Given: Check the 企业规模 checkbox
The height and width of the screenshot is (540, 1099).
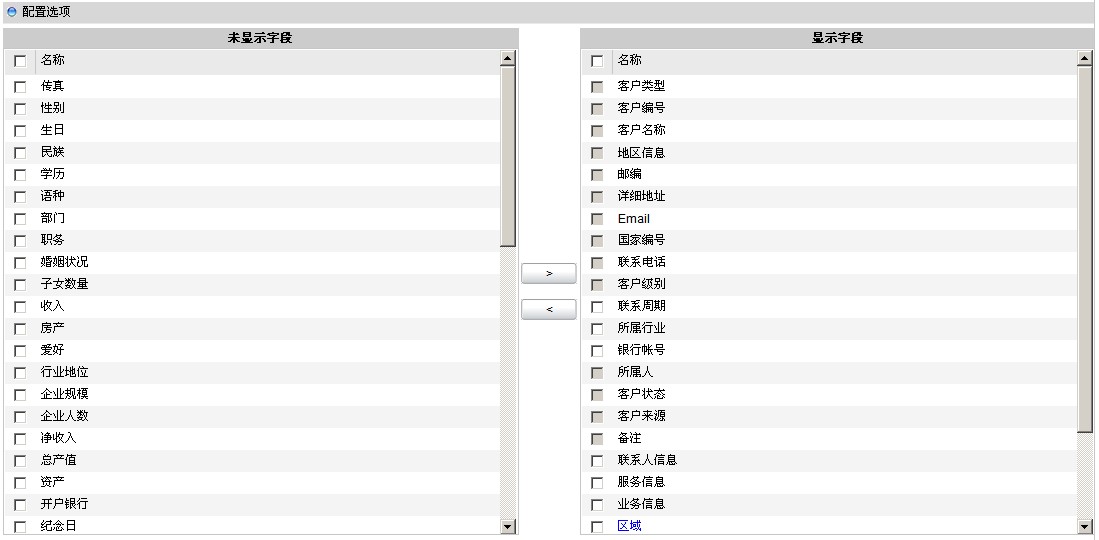Looking at the screenshot, I should tap(20, 395).
